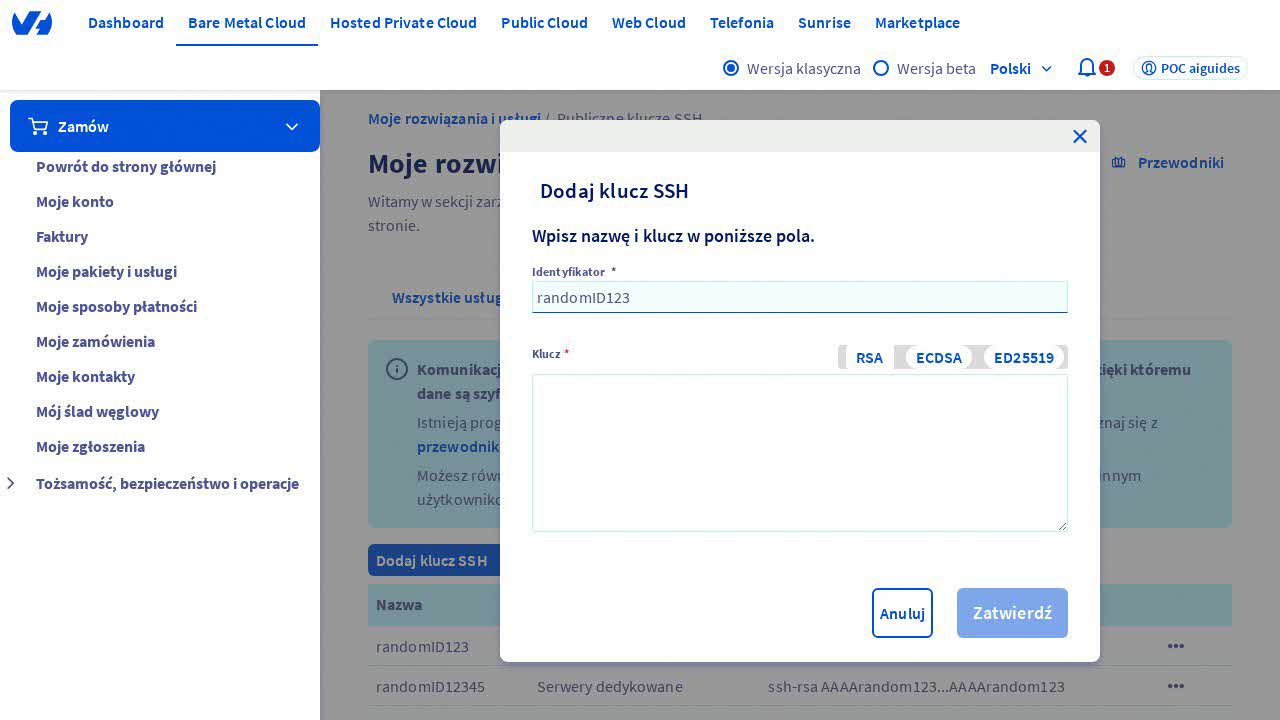Click the OVH logo icon
This screenshot has height=720, width=1280.
(x=32, y=23)
